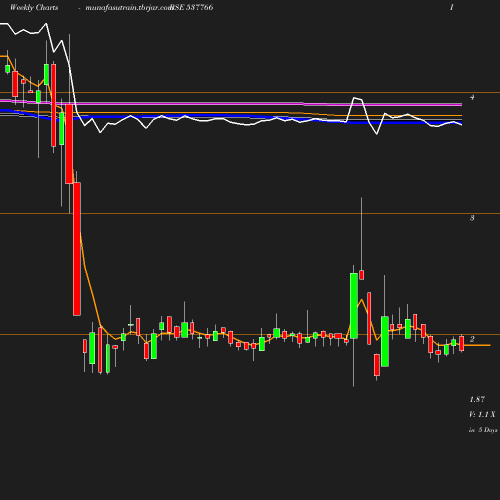
Task: Select the price axis label '4'
Action: [x=472, y=97]
